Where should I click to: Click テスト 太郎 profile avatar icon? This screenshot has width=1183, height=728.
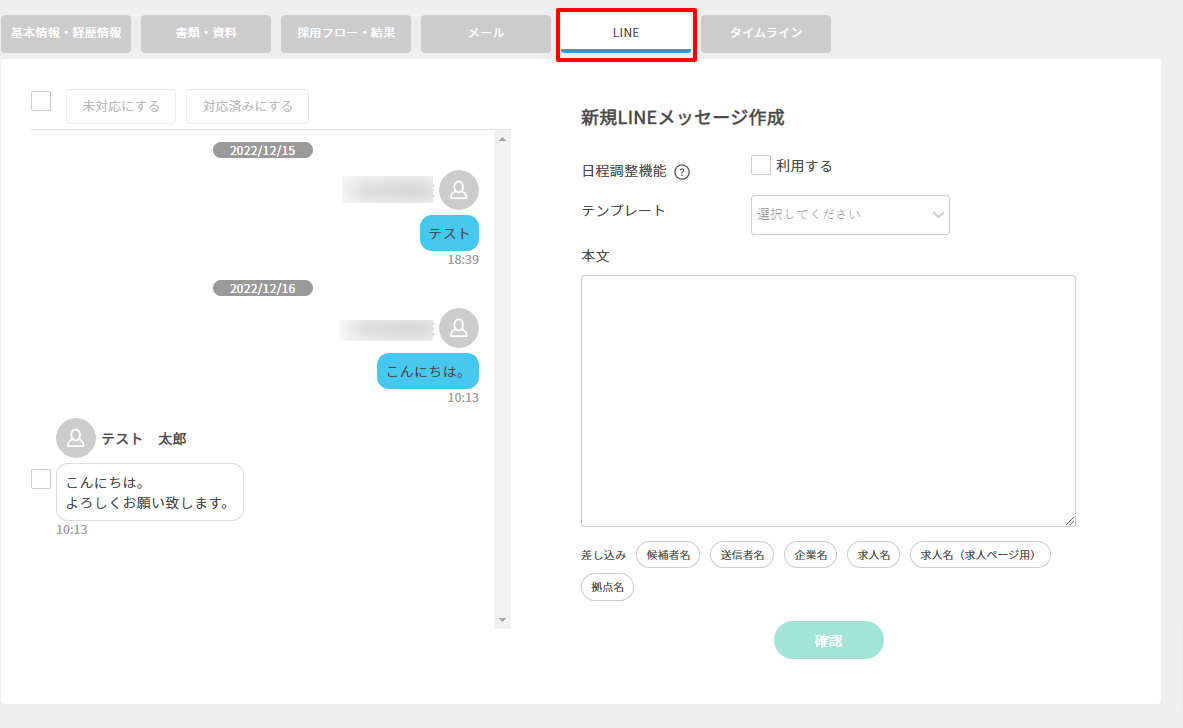(x=76, y=438)
